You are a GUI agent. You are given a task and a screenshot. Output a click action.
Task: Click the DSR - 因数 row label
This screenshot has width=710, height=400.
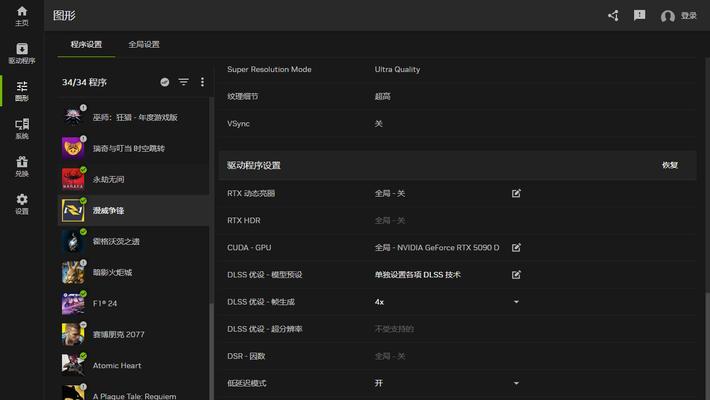(246, 356)
